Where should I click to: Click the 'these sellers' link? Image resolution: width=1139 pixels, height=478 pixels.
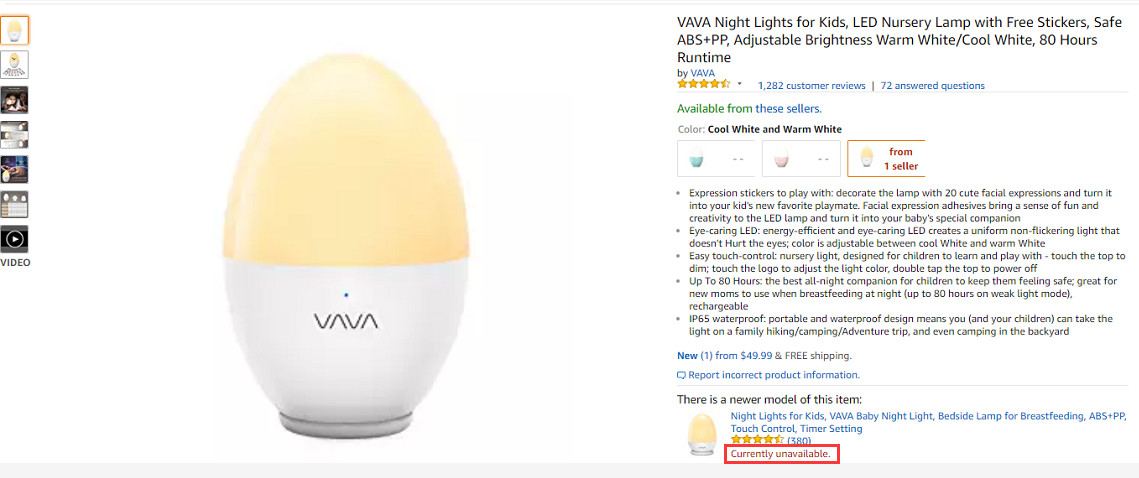(788, 109)
